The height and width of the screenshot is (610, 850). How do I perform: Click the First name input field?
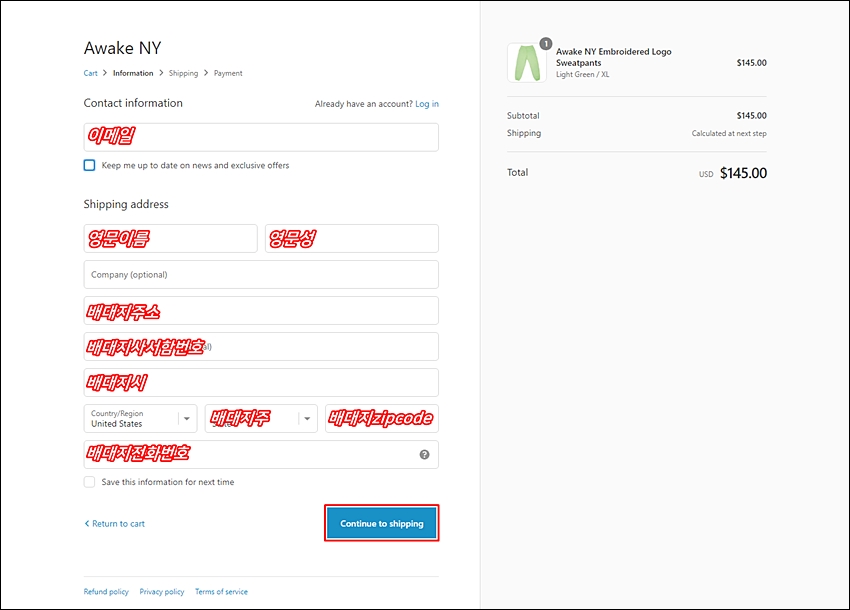[x=170, y=239]
